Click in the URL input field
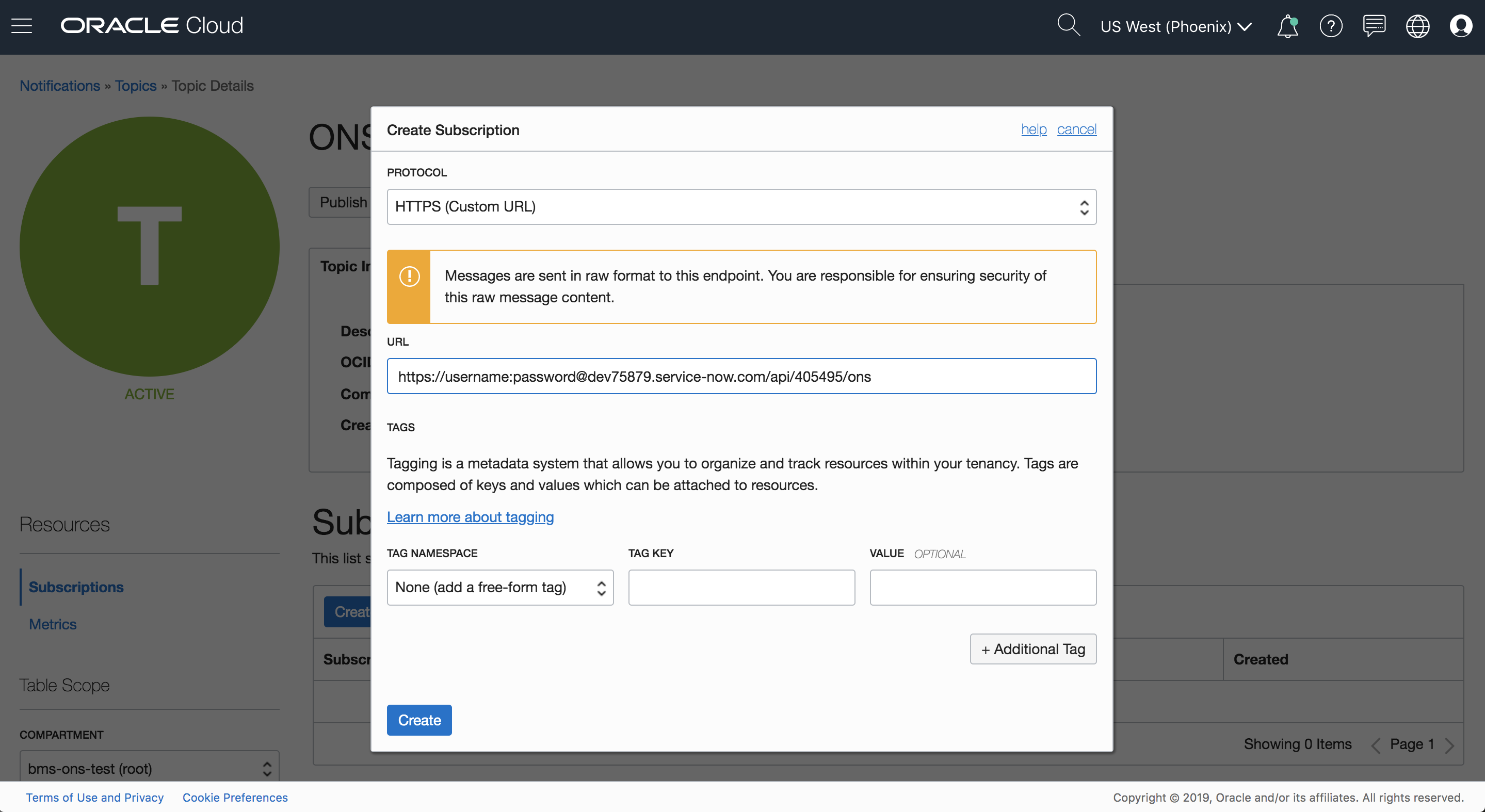The image size is (1485, 812). point(741,376)
